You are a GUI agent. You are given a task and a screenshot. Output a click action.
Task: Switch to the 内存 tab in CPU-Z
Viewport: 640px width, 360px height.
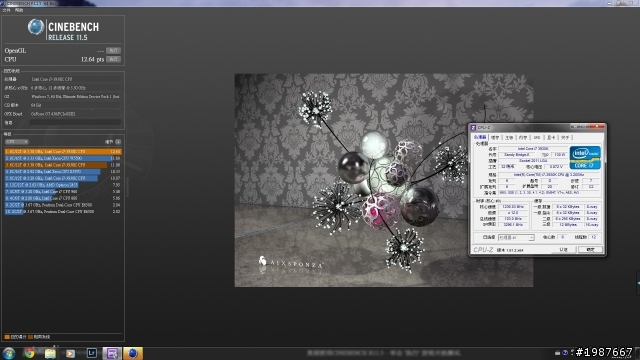coord(523,138)
